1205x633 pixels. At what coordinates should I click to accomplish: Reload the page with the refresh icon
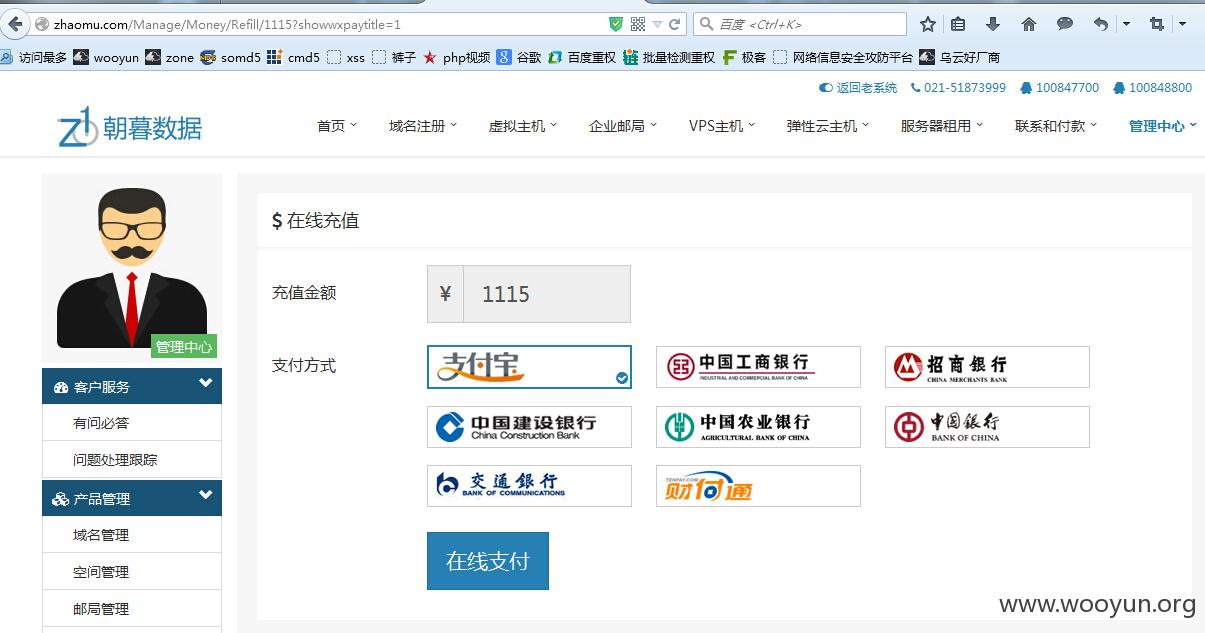pos(675,24)
